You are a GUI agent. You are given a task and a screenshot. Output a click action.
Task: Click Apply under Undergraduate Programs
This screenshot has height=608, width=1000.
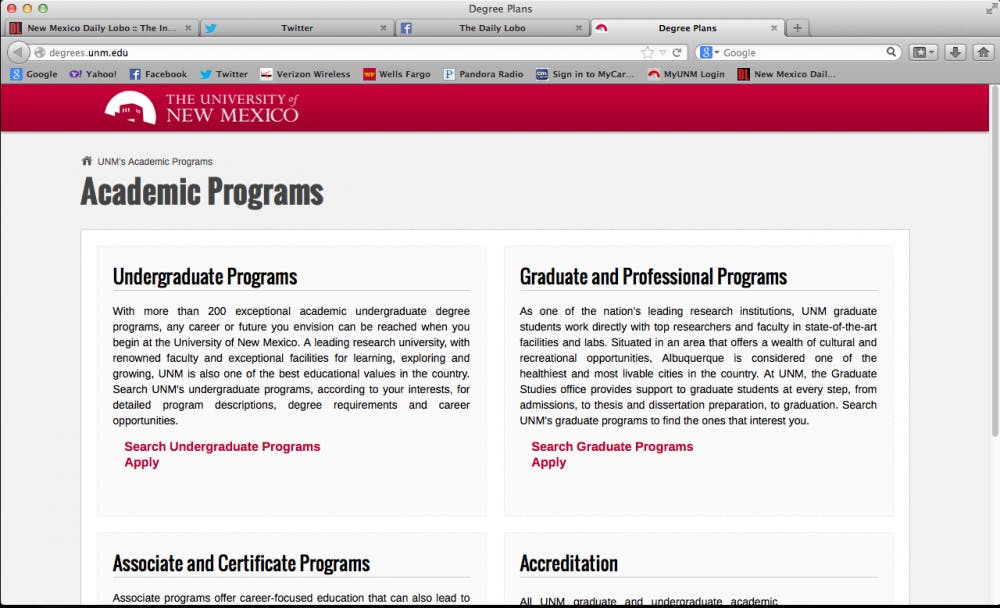click(x=141, y=462)
